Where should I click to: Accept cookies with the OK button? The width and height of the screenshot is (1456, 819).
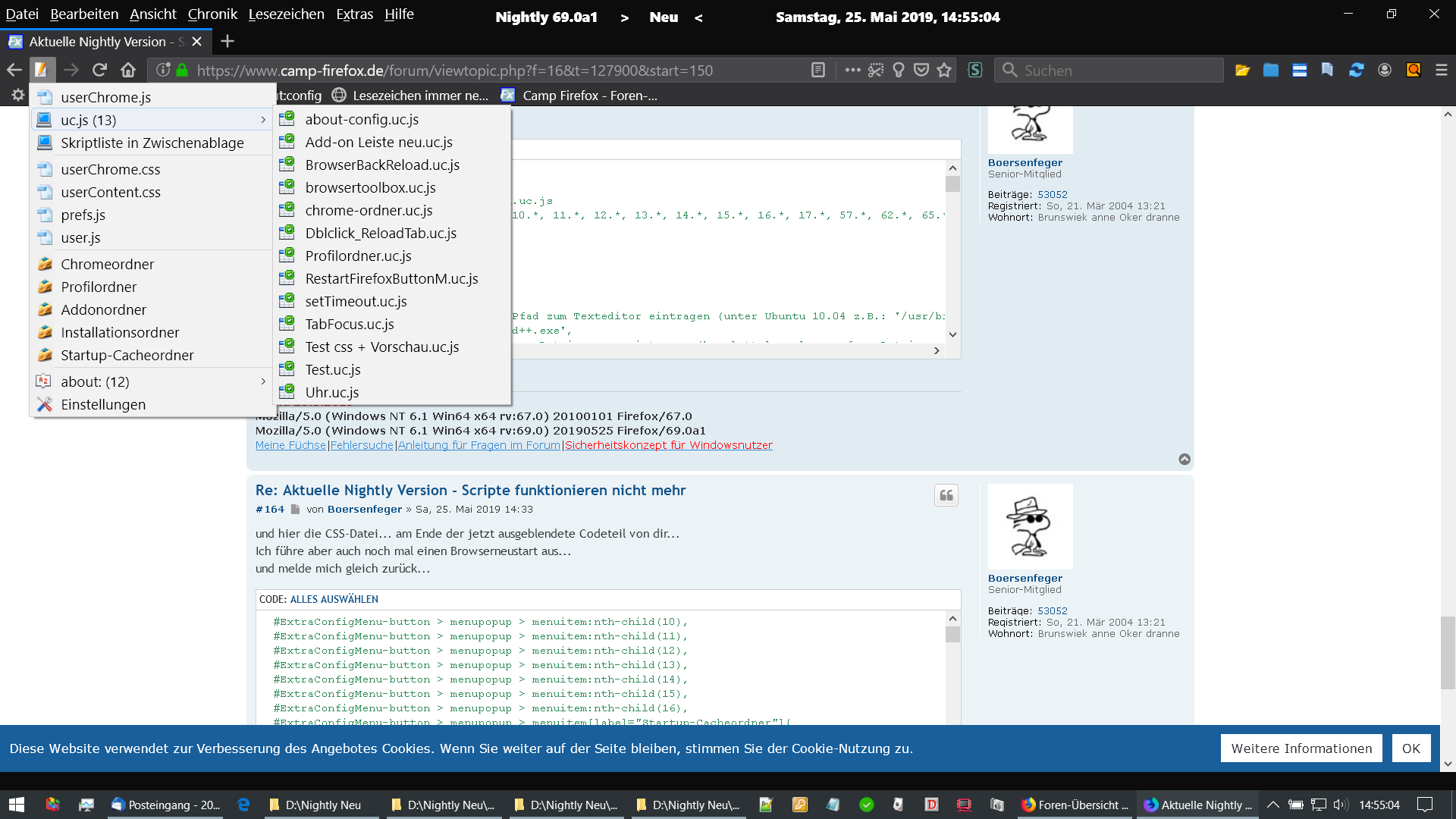[1410, 748]
